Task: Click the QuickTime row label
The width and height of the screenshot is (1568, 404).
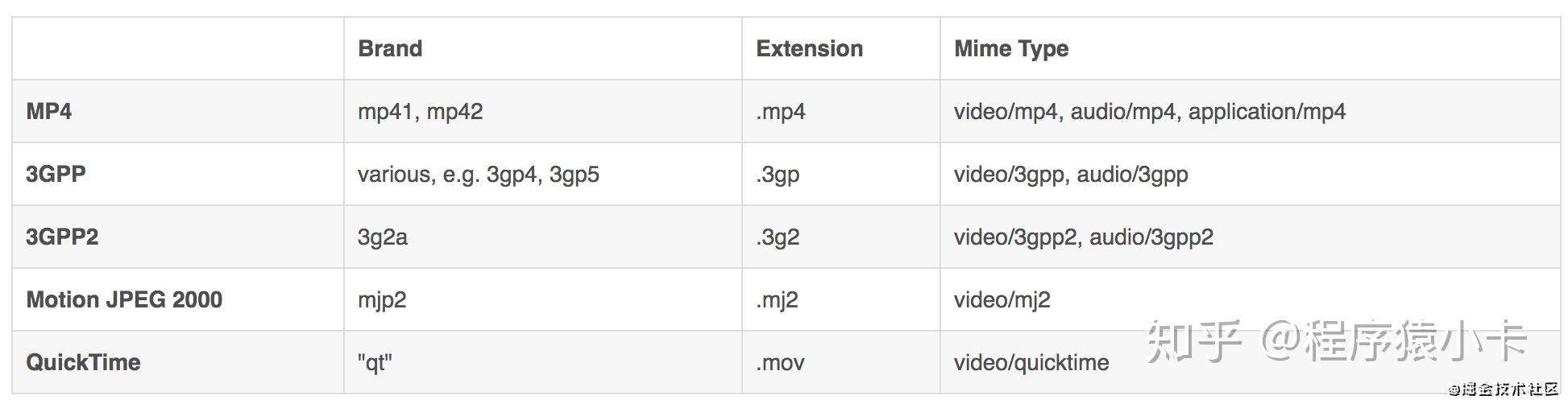Action: pyautogui.click(x=83, y=362)
